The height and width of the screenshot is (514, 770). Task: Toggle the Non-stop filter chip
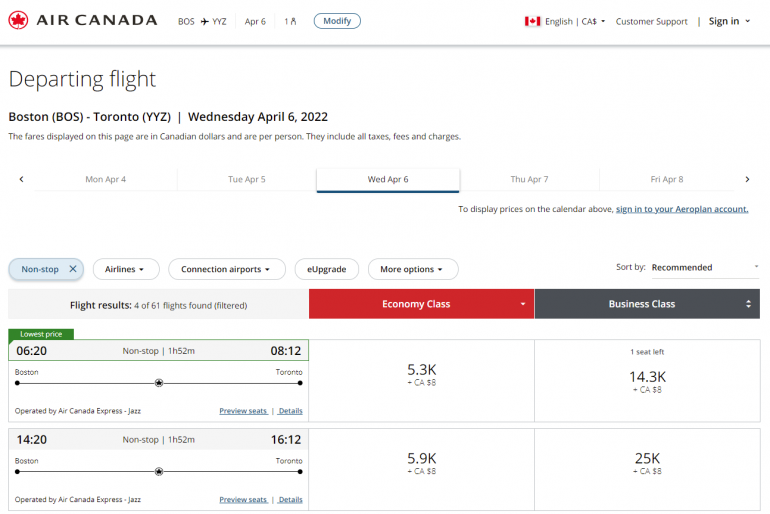click(x=40, y=269)
